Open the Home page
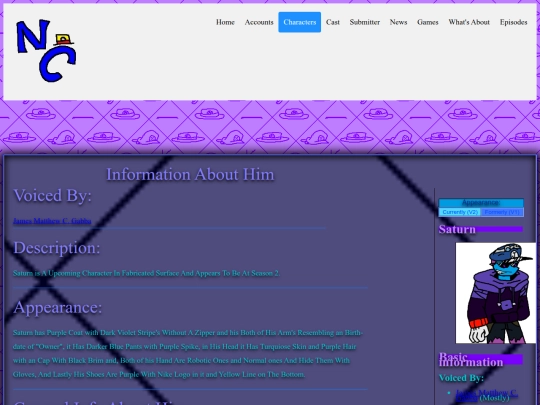 tap(225, 22)
